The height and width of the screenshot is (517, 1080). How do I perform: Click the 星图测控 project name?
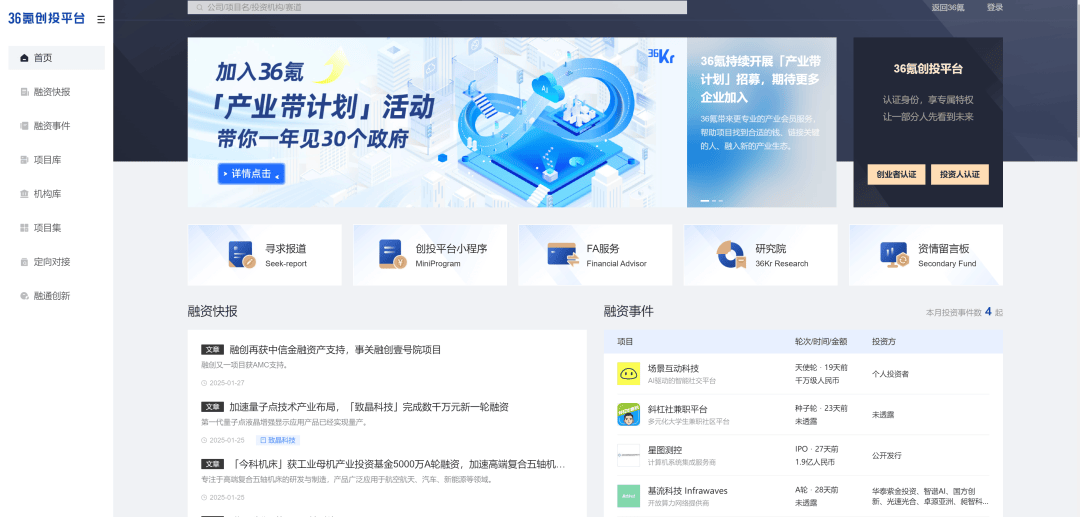tap(665, 450)
